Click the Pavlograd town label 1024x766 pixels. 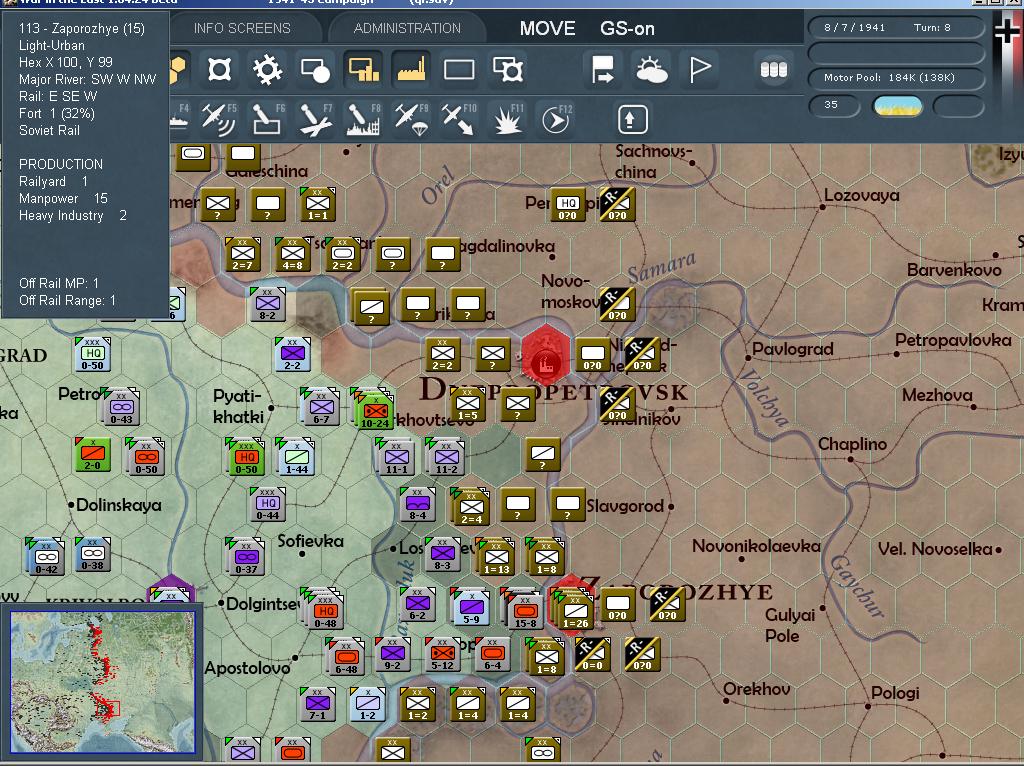coord(793,349)
